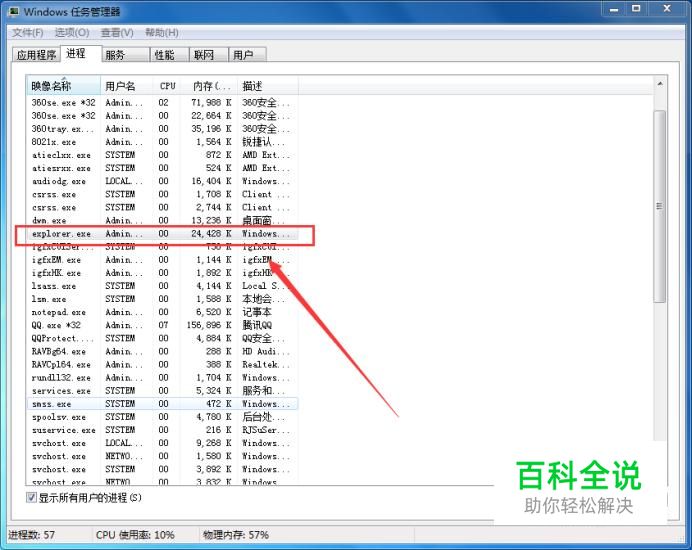Select the audiodg.exe process row
The height and width of the screenshot is (550, 692).
[x=162, y=181]
